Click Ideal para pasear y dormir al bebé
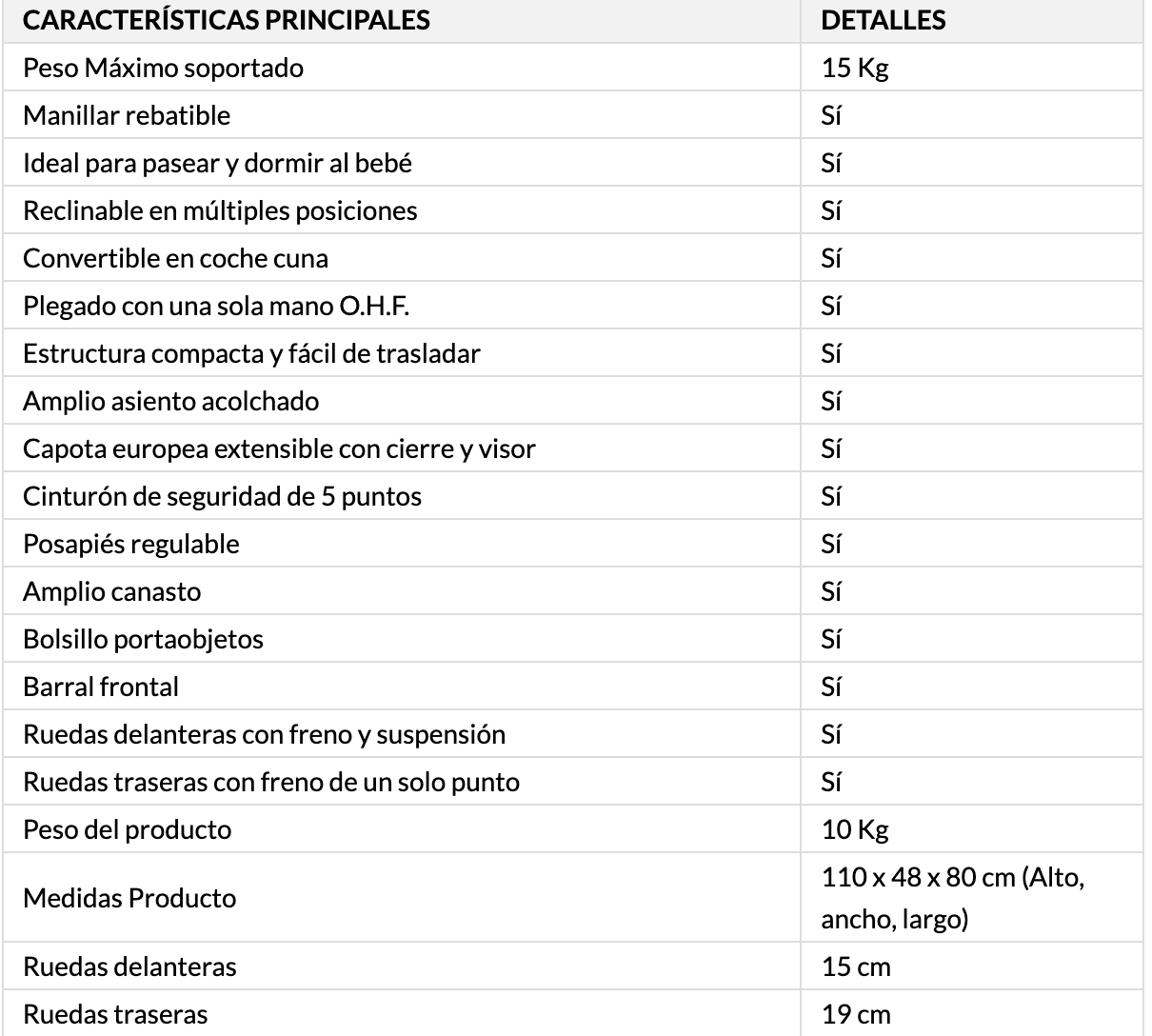 pos(217,163)
